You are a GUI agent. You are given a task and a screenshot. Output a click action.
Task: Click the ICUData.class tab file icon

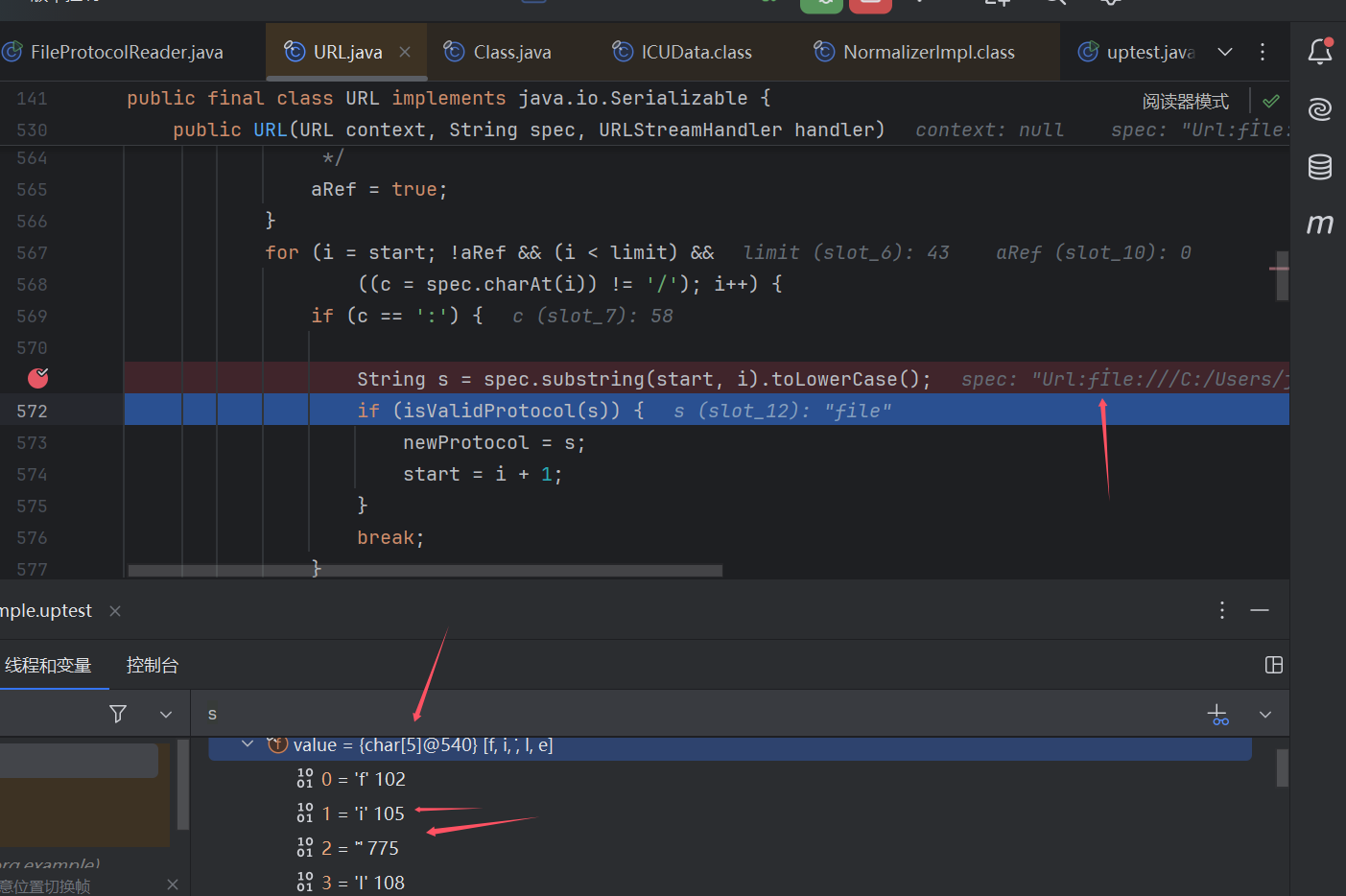pos(623,52)
